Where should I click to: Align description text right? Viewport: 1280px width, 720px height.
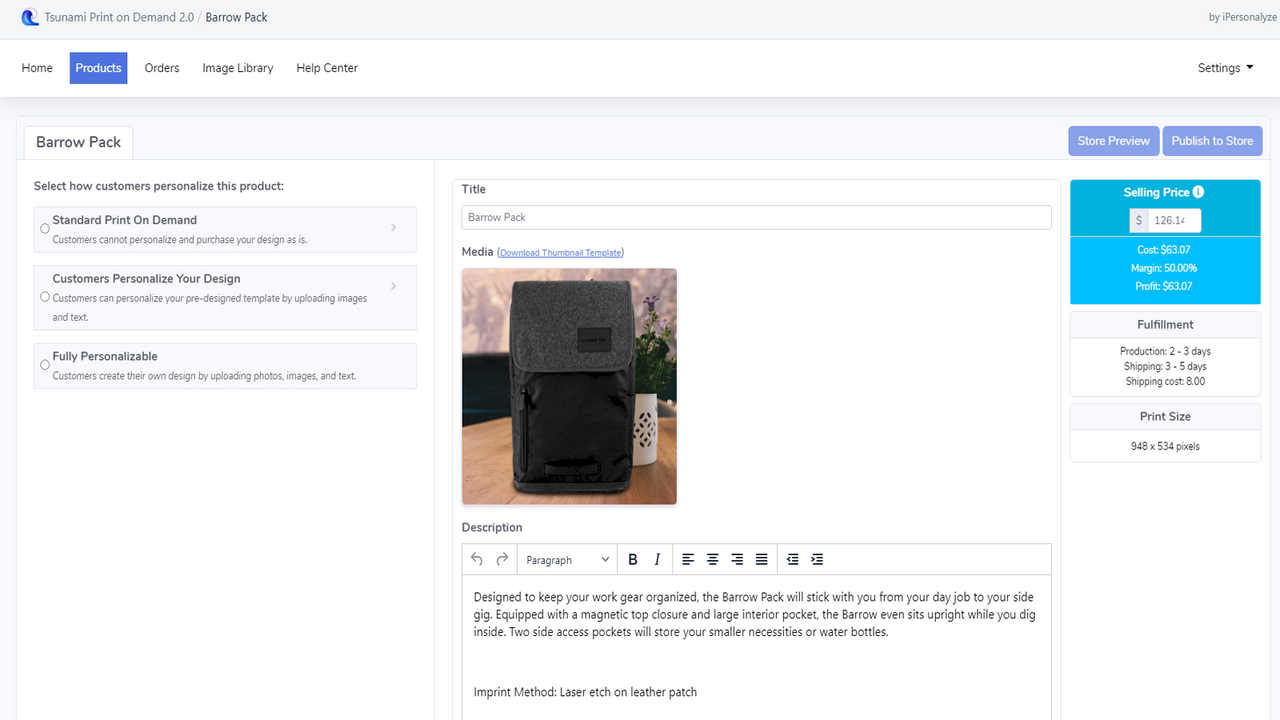[737, 559]
